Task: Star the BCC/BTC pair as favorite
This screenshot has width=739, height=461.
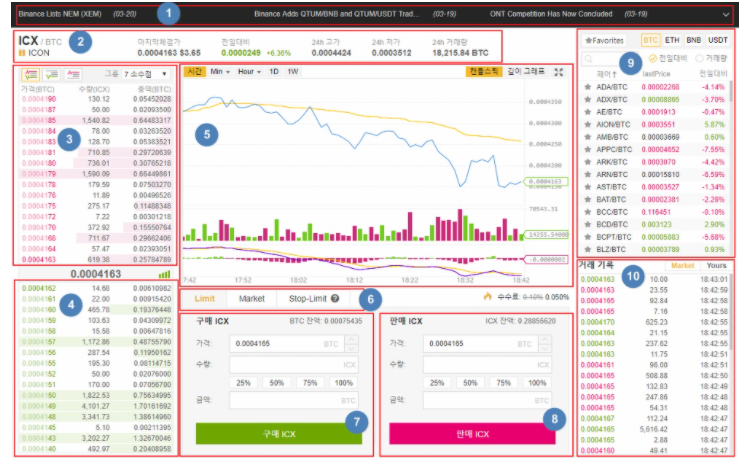Action: 588,212
